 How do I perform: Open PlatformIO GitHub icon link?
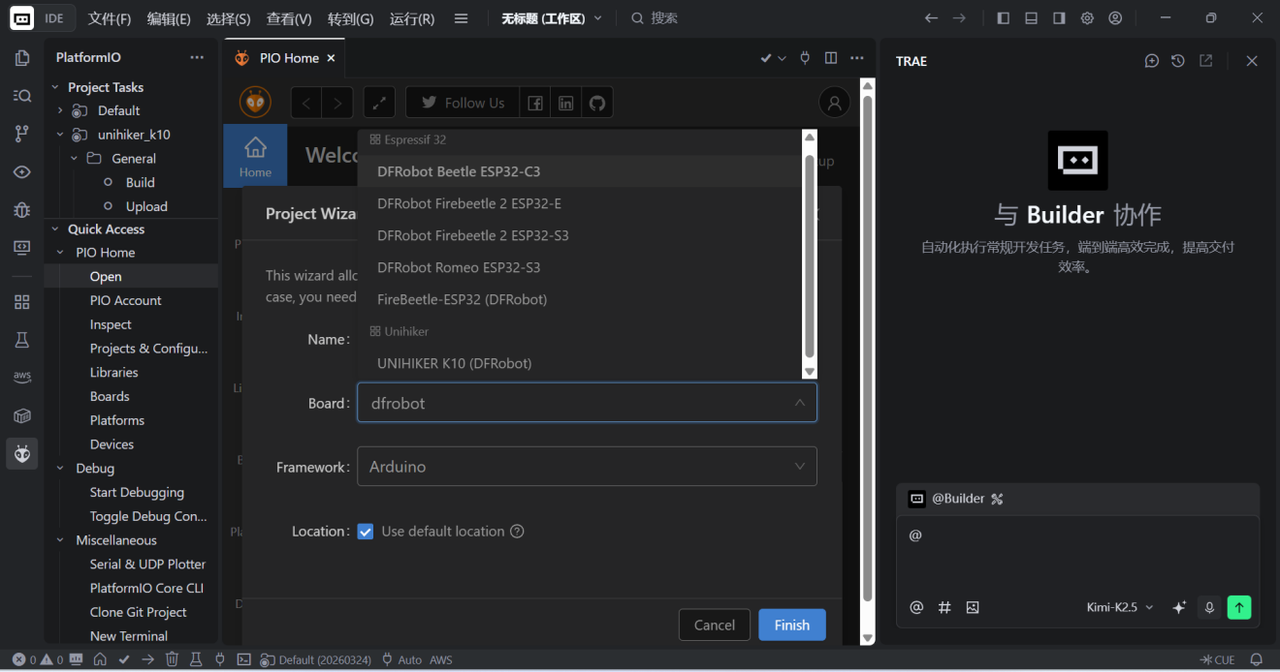(597, 103)
